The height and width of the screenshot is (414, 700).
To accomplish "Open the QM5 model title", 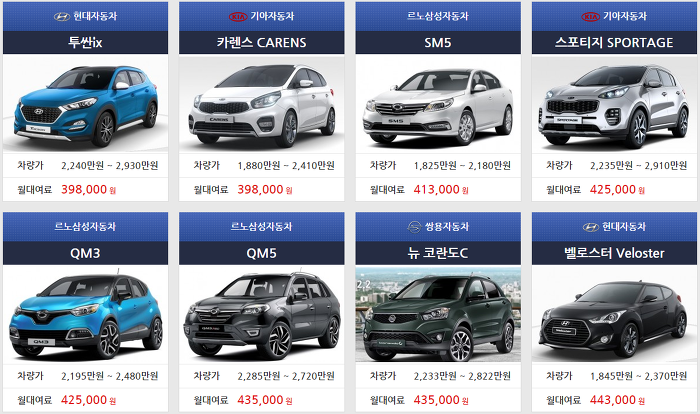I will (x=262, y=253).
